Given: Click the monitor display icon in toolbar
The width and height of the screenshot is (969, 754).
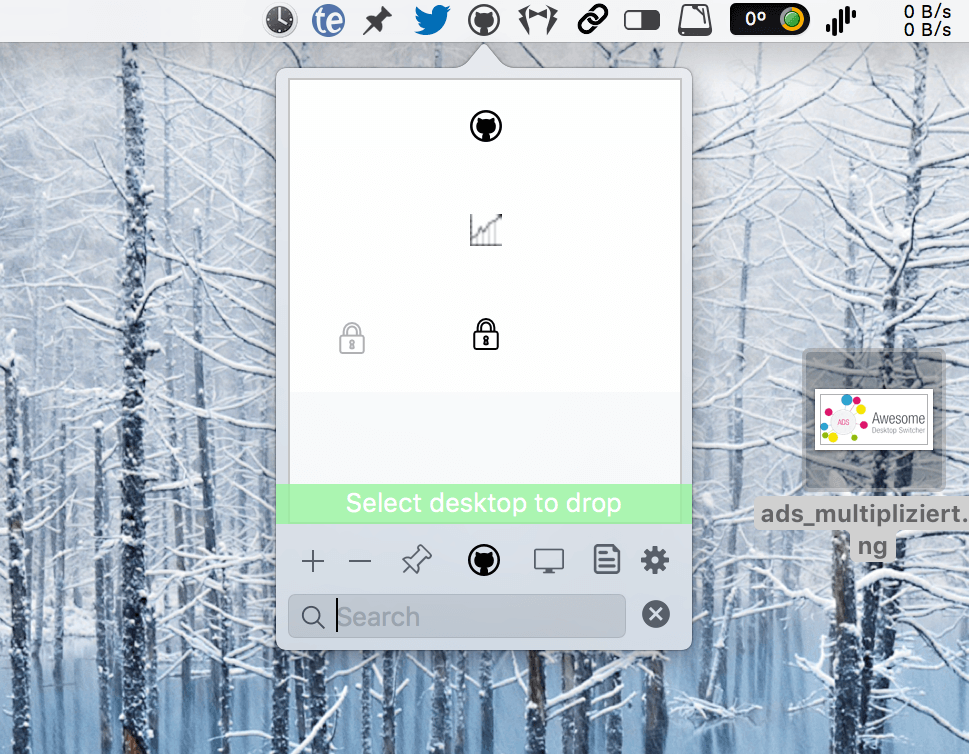Looking at the screenshot, I should (x=547, y=561).
